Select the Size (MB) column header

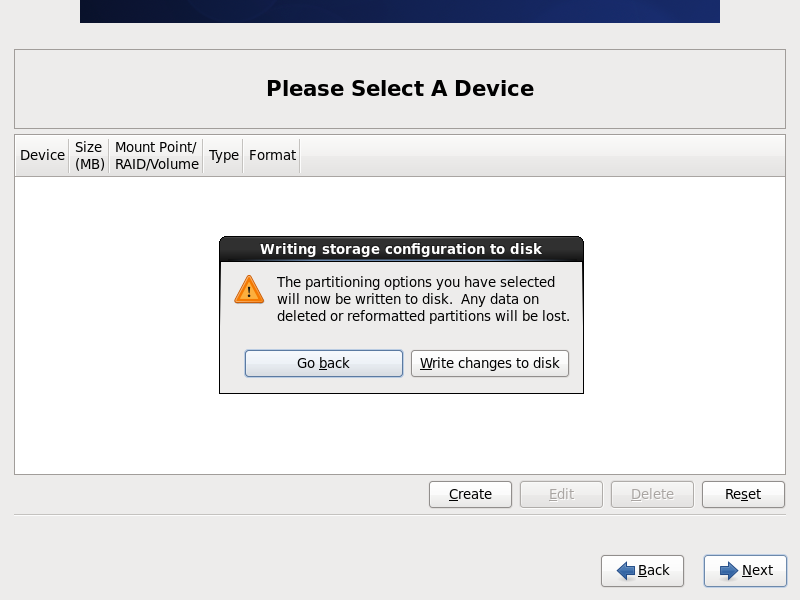click(x=89, y=156)
